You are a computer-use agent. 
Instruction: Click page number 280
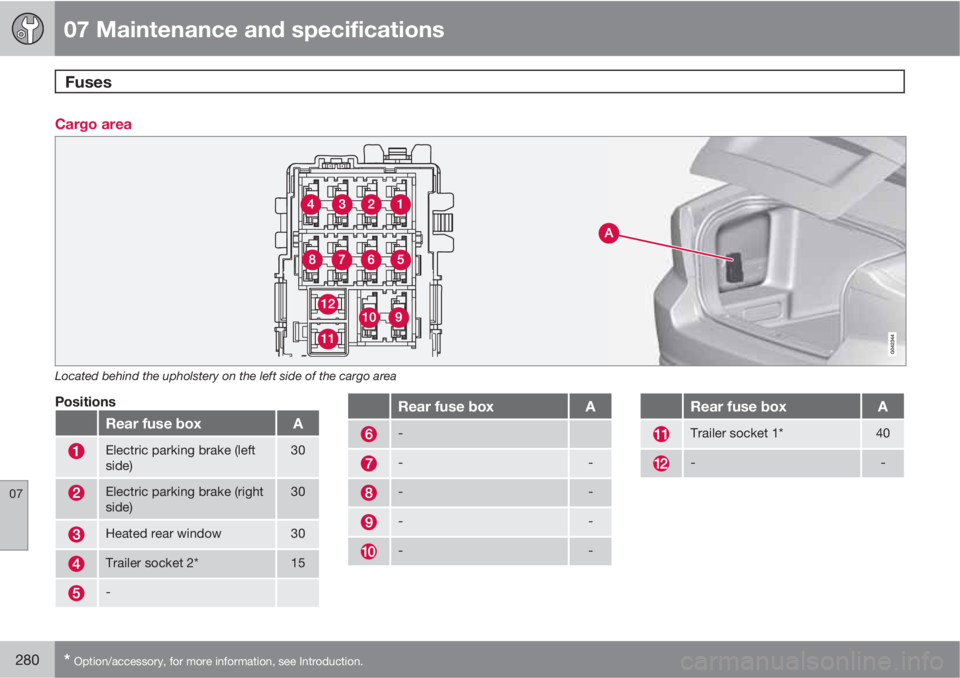click(27, 660)
